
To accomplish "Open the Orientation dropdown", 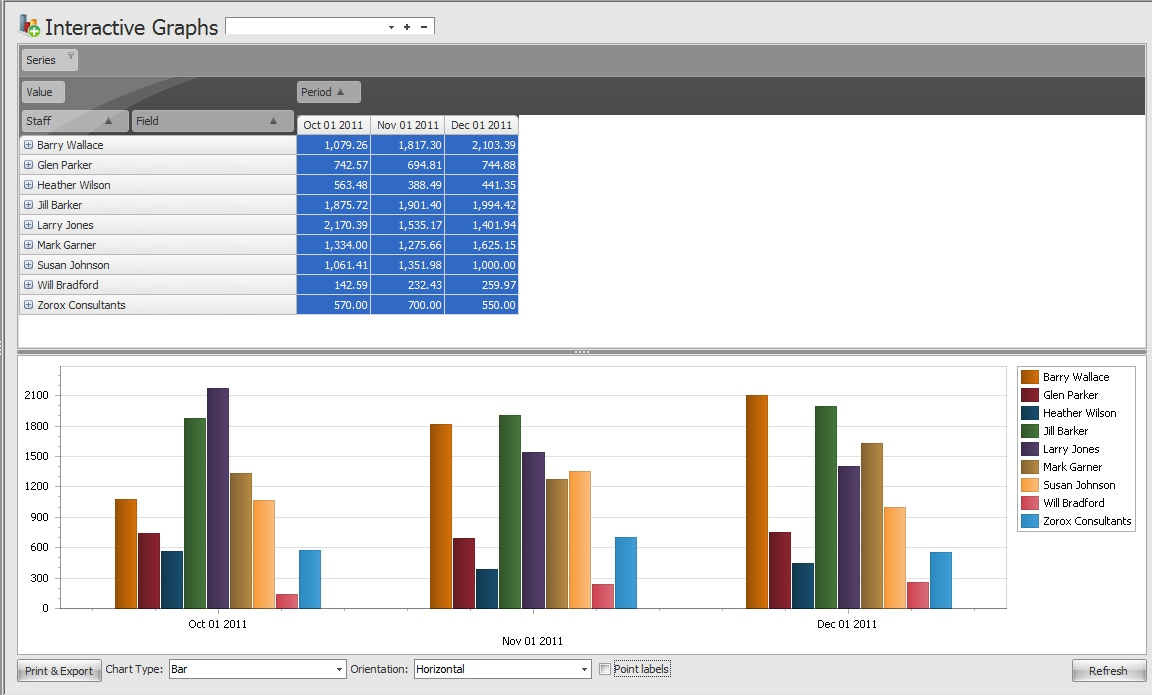I will click(x=585, y=668).
